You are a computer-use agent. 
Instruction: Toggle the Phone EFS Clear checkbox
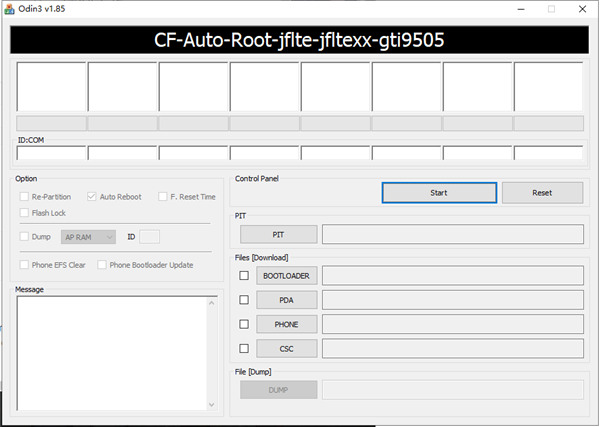[x=24, y=265]
